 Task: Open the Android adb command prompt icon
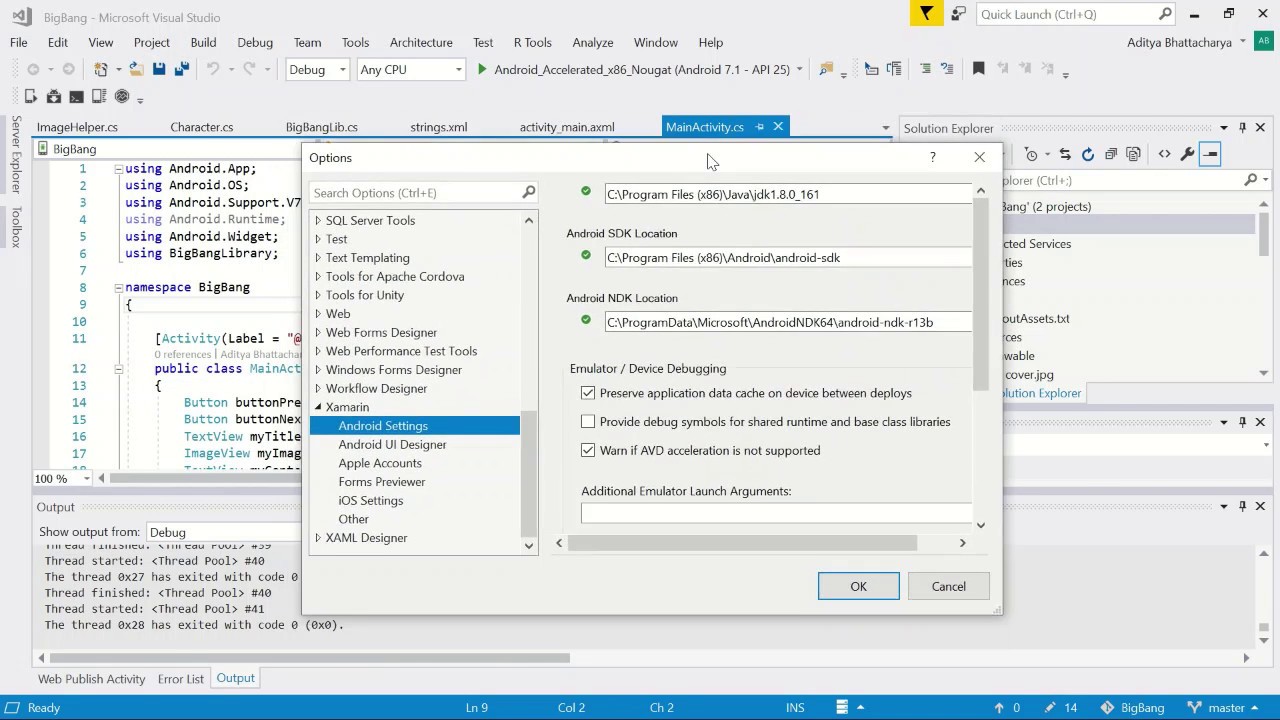pyautogui.click(x=76, y=97)
